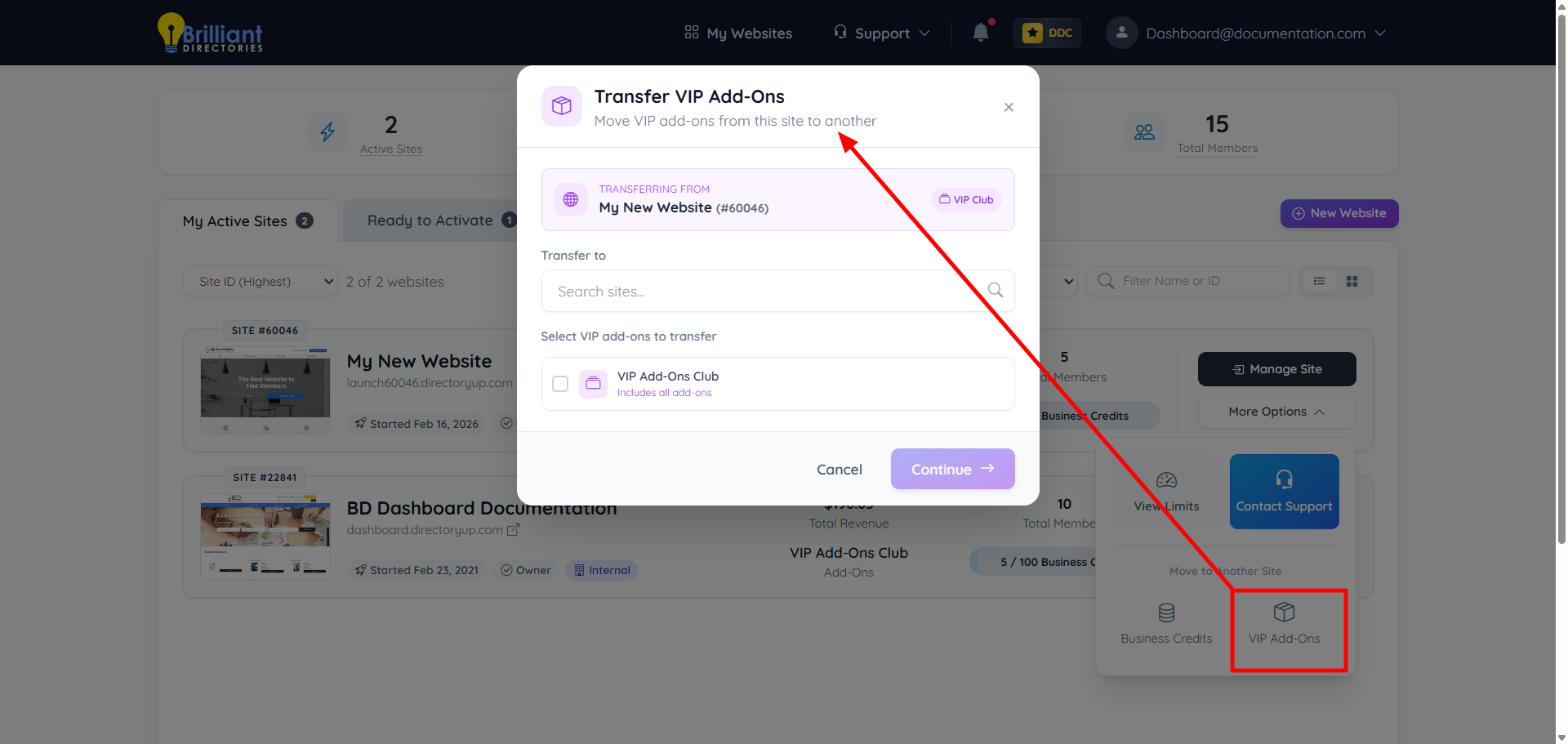Switch to grid view layout
This screenshot has width=1568, height=744.
[1352, 281]
